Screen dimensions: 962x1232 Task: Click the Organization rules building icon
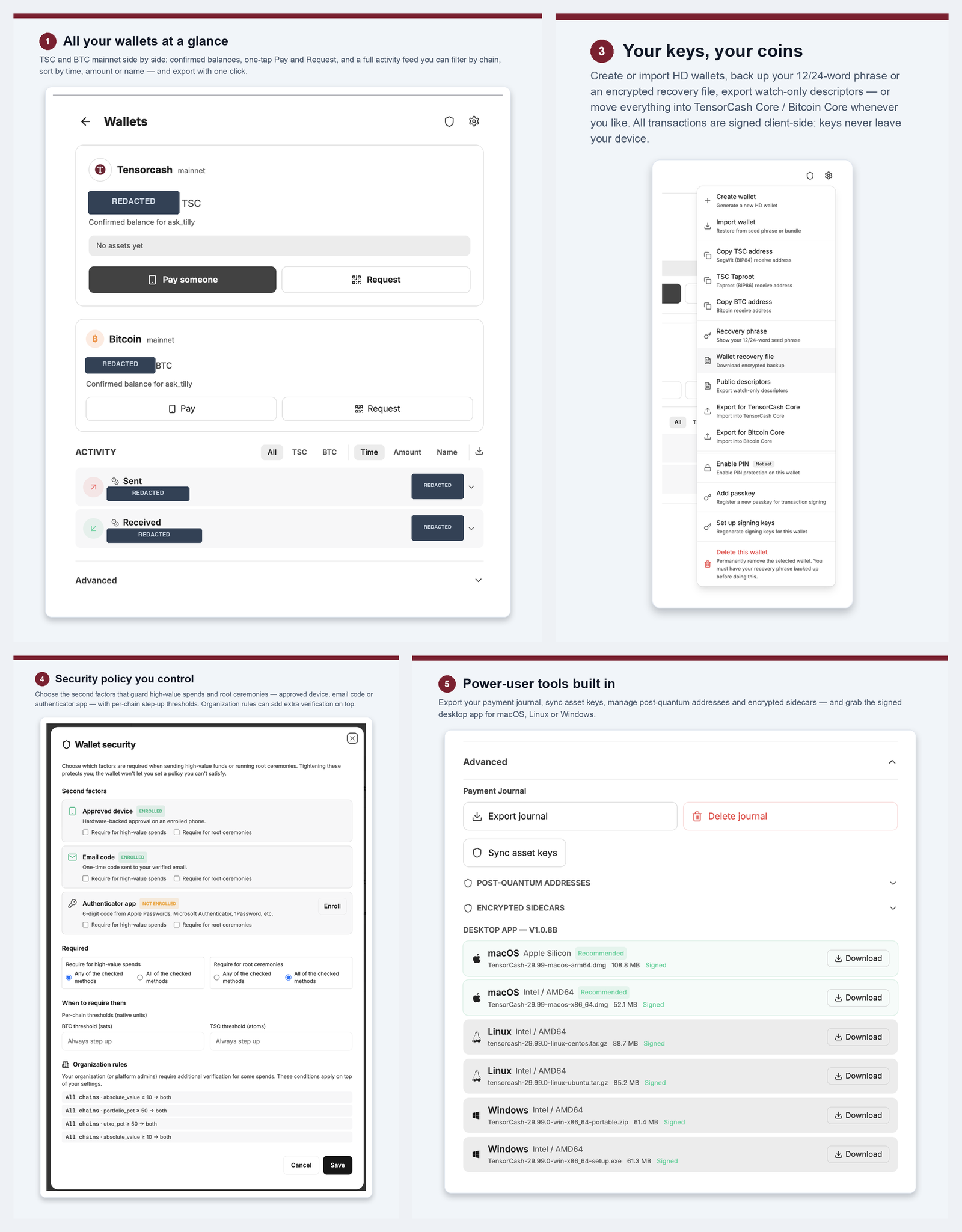point(66,1064)
